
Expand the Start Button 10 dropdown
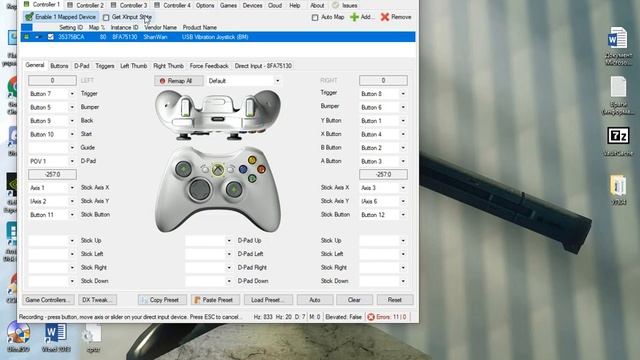click(x=72, y=134)
